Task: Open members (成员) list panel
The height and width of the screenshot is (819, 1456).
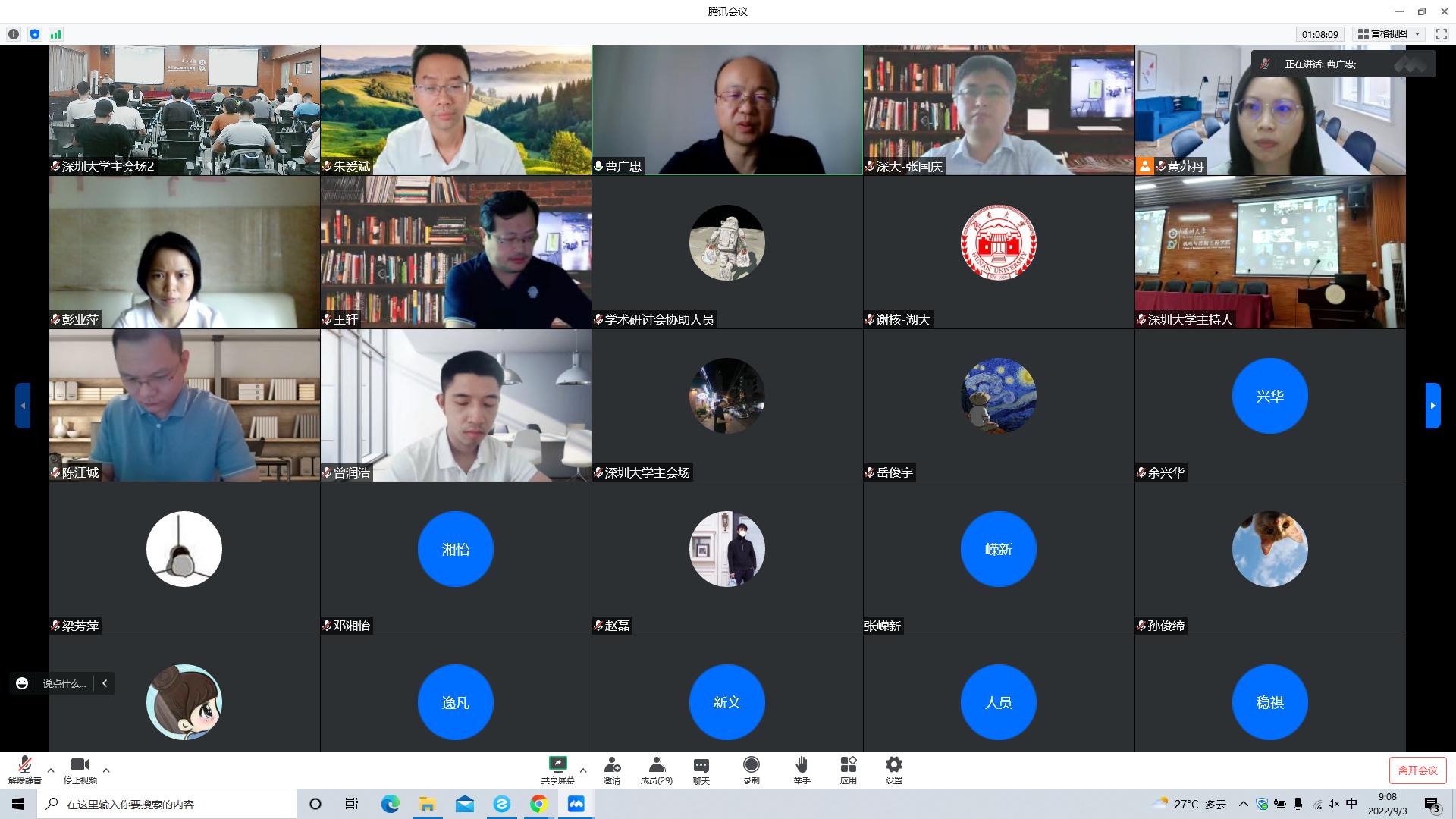Action: point(657,769)
